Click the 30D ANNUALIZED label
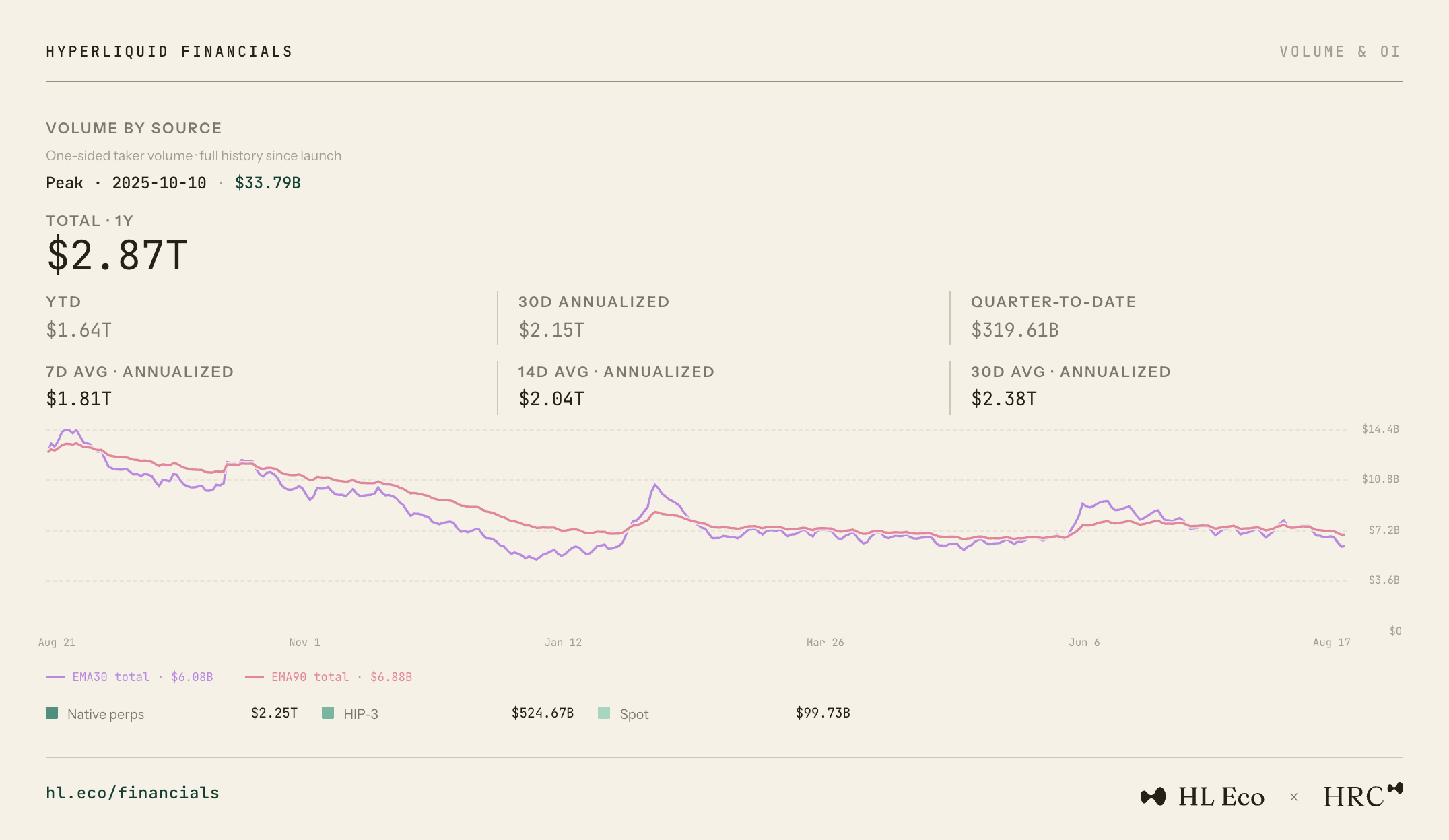The height and width of the screenshot is (840, 1449). [x=594, y=302]
